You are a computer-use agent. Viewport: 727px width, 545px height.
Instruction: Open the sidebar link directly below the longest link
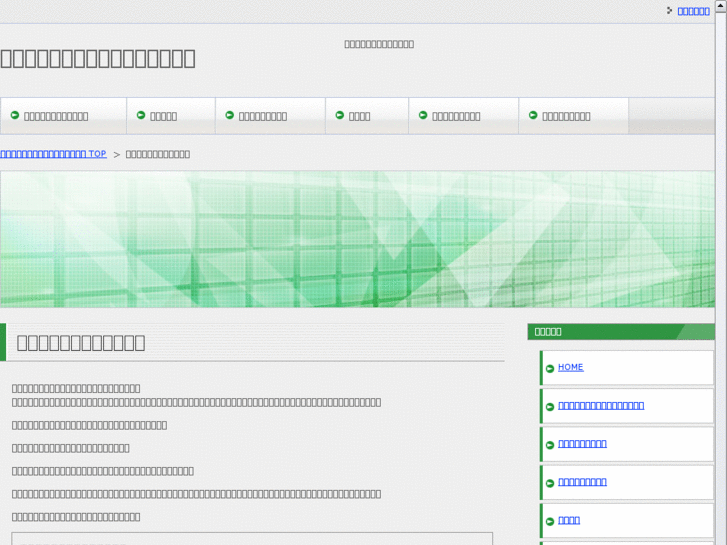pyautogui.click(x=582, y=443)
